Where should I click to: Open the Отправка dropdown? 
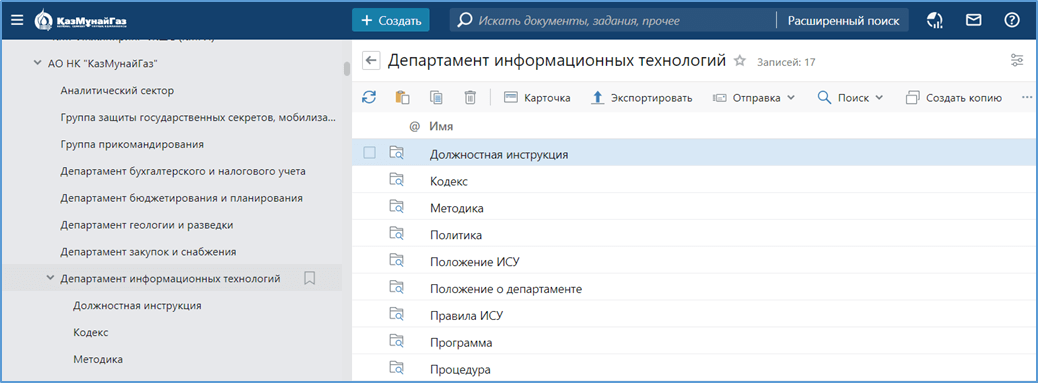tap(754, 98)
